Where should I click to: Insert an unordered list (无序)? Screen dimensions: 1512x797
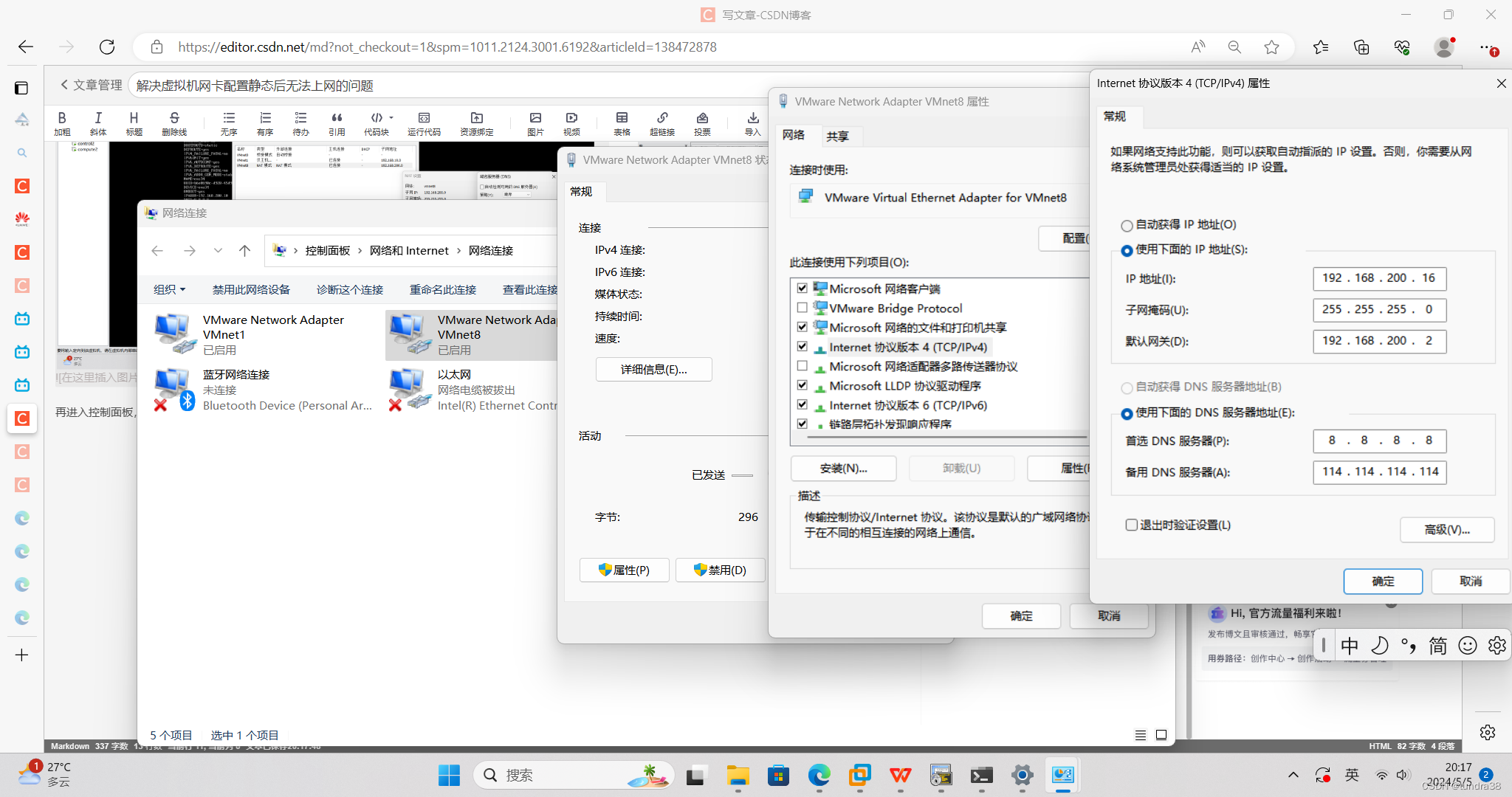pos(229,123)
